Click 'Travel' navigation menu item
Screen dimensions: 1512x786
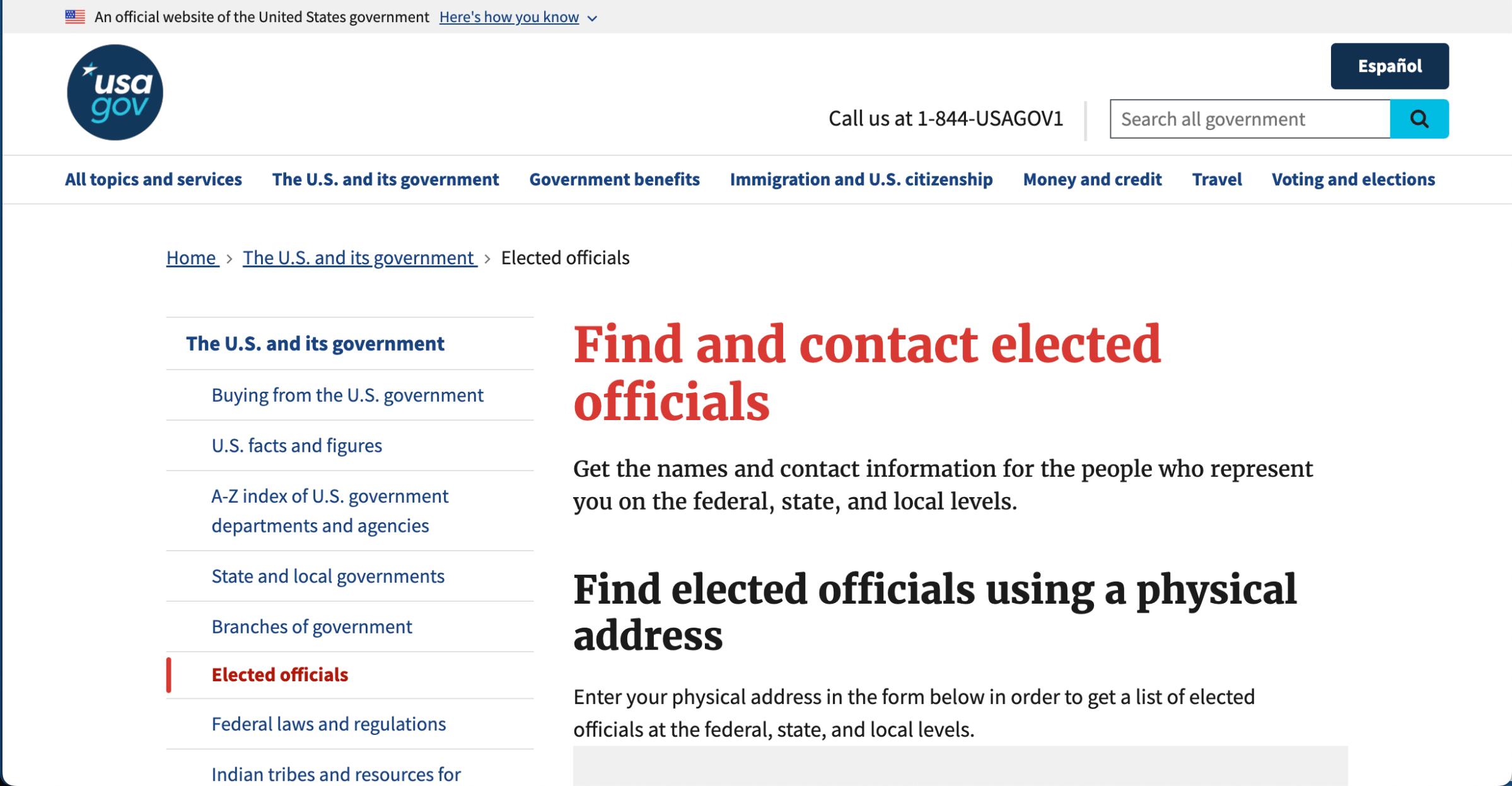tap(1219, 179)
